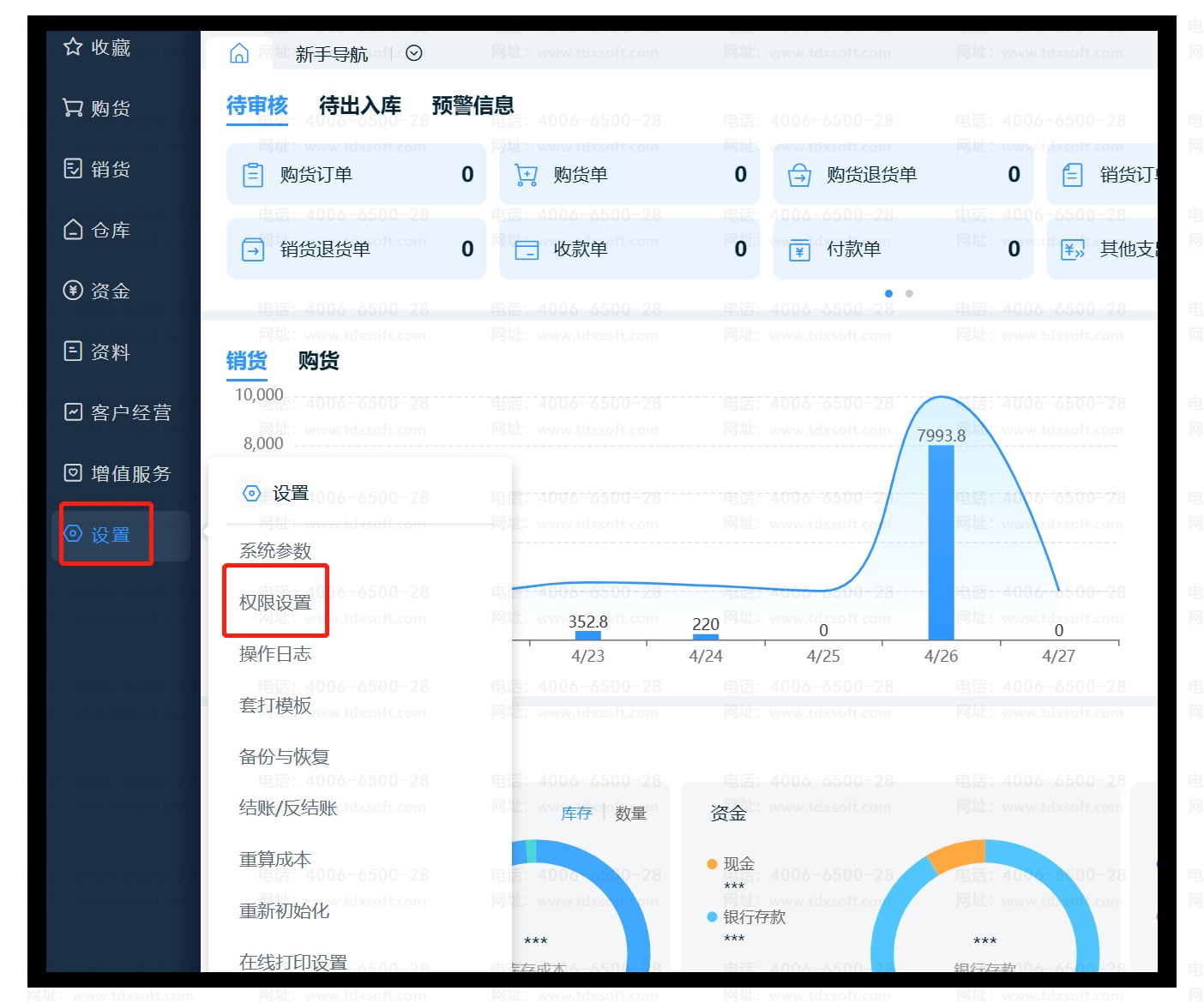Click the 购货订单 clipboard card icon

(253, 175)
